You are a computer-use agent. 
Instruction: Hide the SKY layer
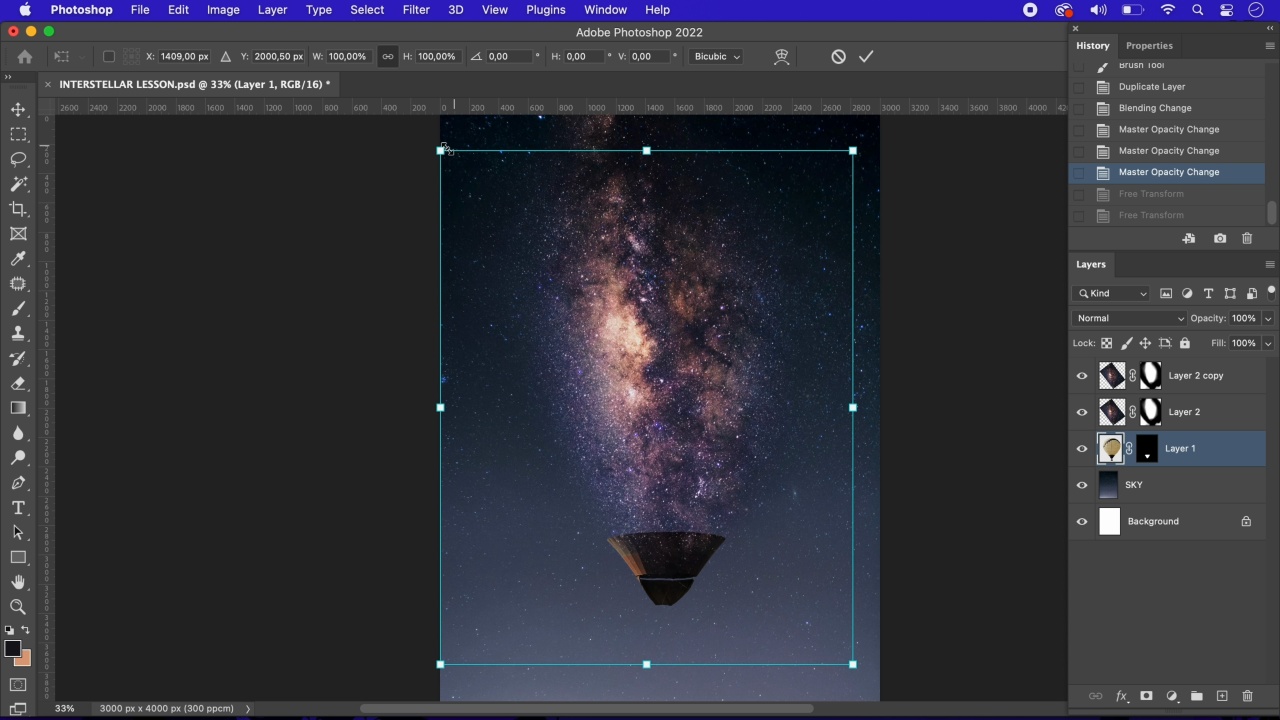coord(1082,485)
